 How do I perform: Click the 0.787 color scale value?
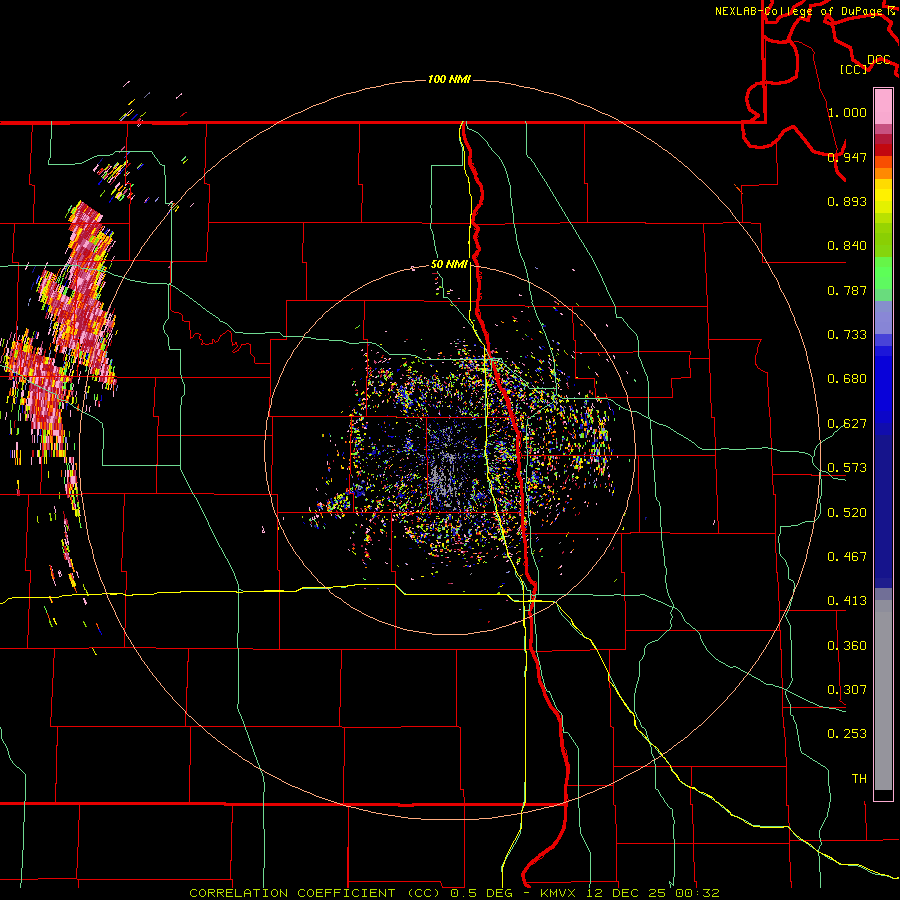pos(847,290)
